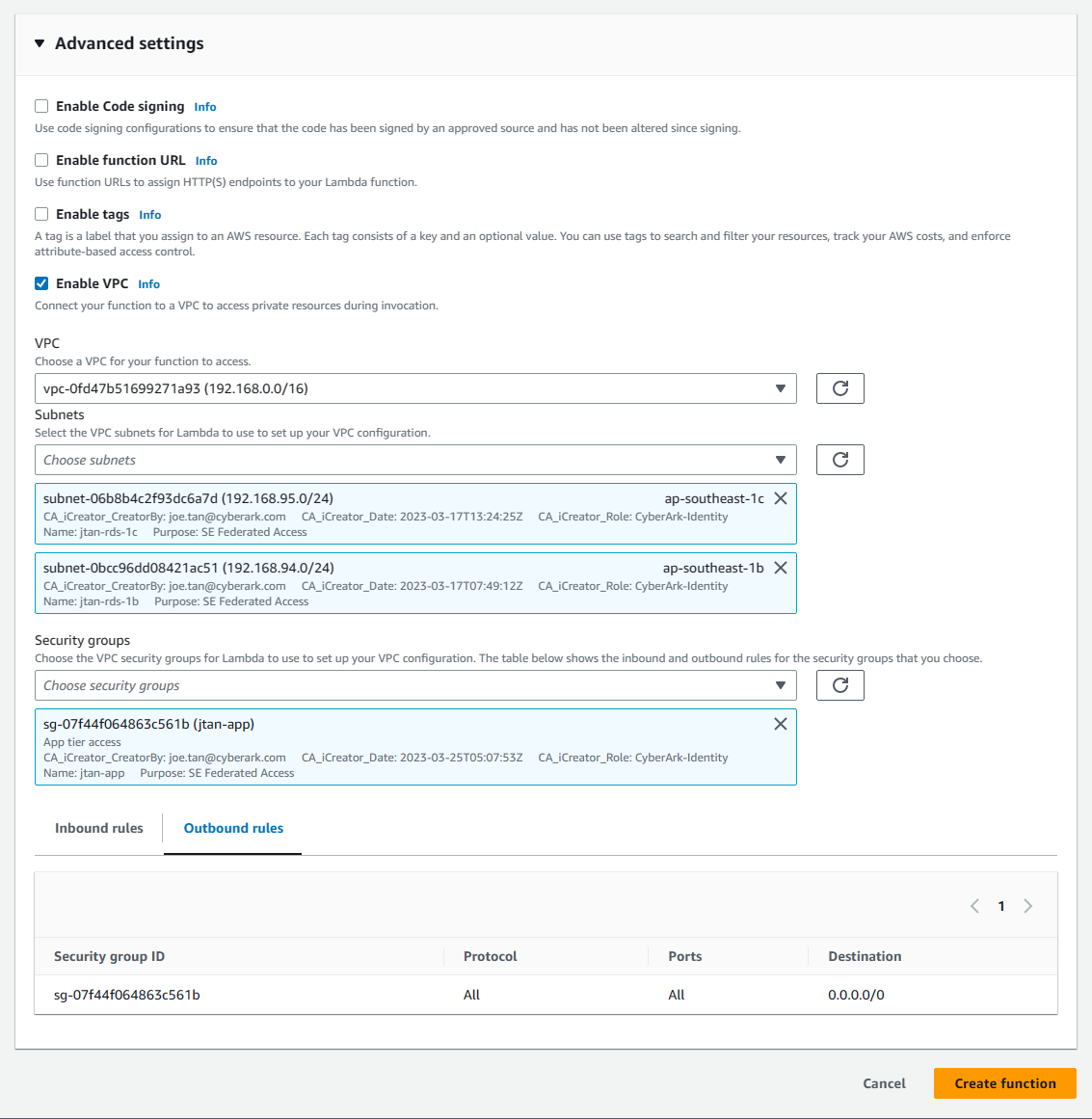This screenshot has height=1119, width=1092.
Task: Enable function URL
Action: tap(41, 160)
